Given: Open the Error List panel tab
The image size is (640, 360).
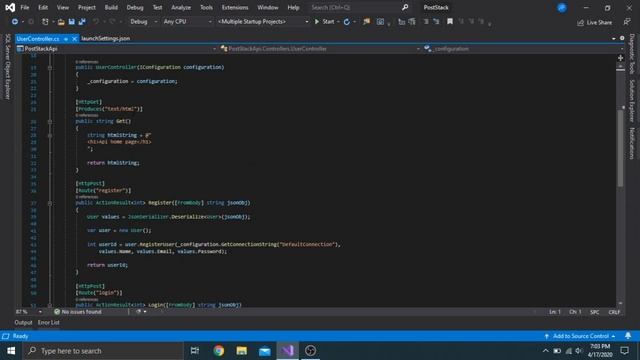Looking at the screenshot, I should tap(49, 322).
